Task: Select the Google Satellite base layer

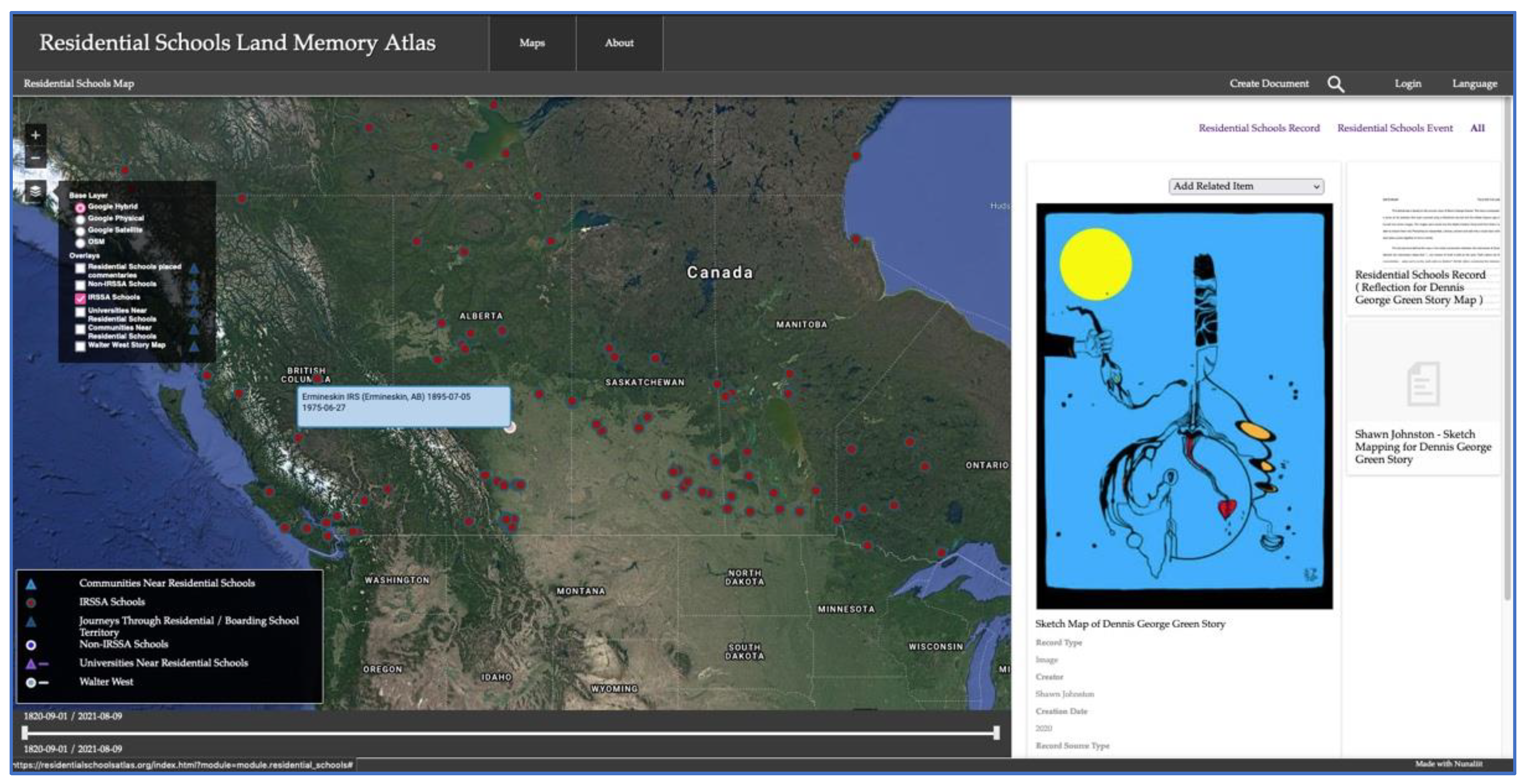Action: tap(80, 231)
